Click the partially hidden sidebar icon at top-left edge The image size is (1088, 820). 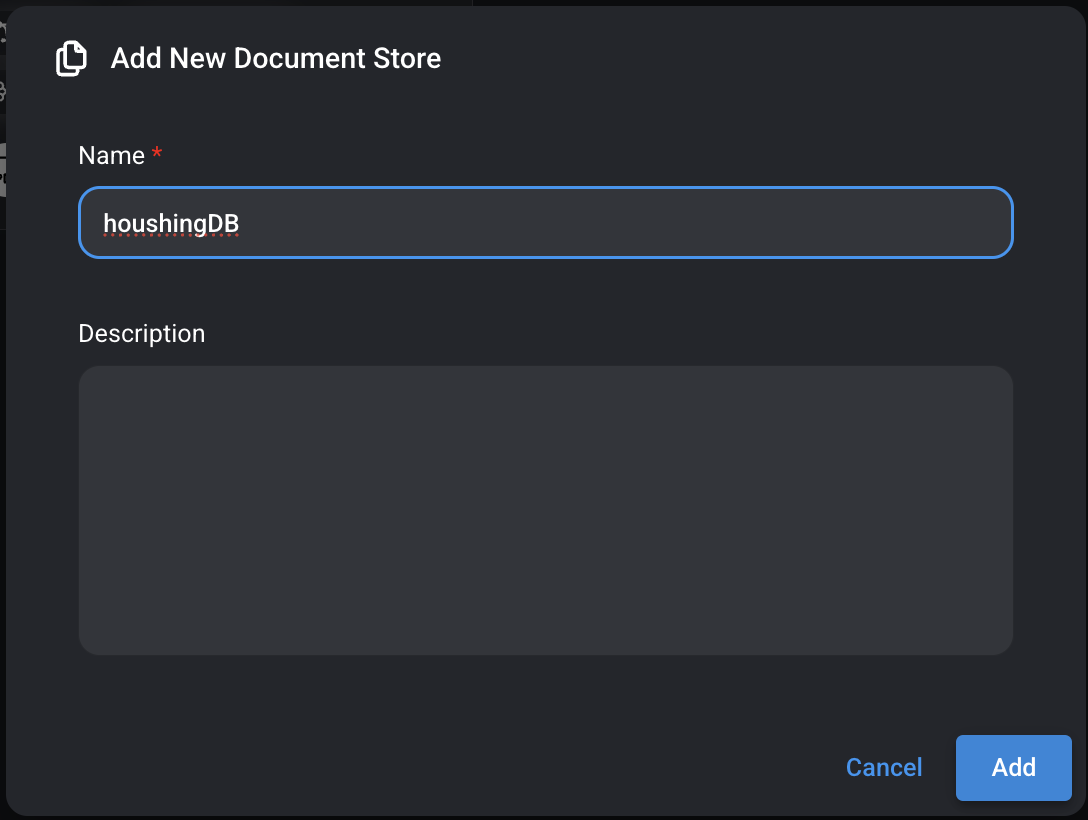click(3, 30)
